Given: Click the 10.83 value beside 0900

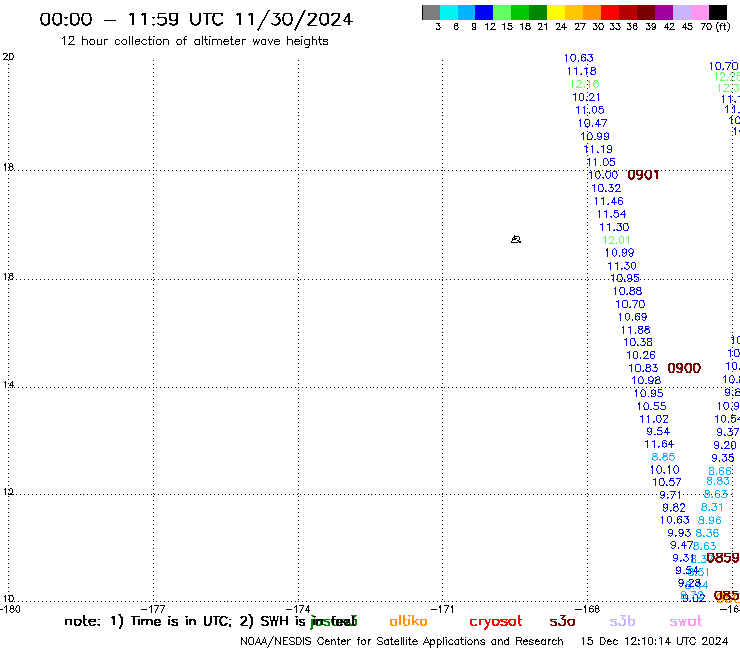Looking at the screenshot, I should pyautogui.click(x=643, y=368).
